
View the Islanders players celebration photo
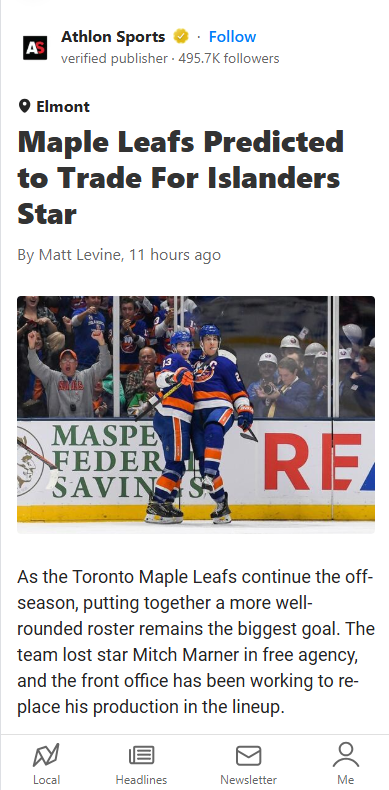point(196,415)
